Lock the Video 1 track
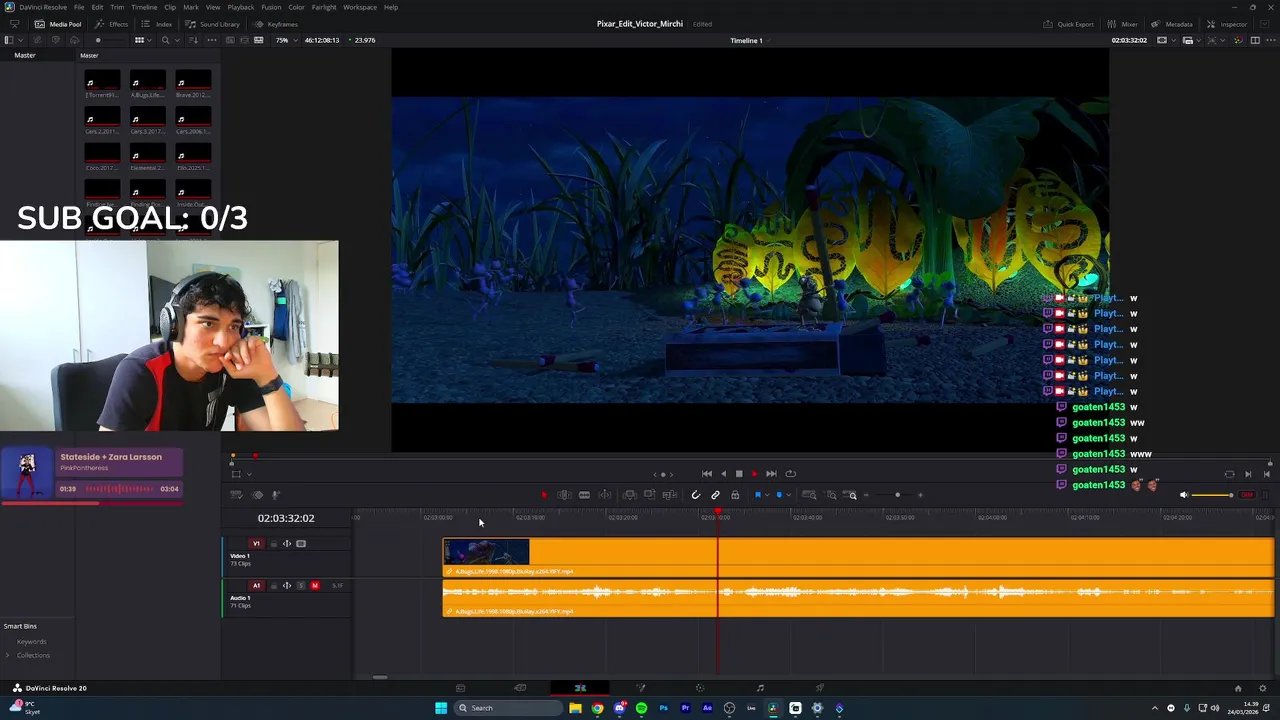The image size is (1280, 720). point(273,544)
